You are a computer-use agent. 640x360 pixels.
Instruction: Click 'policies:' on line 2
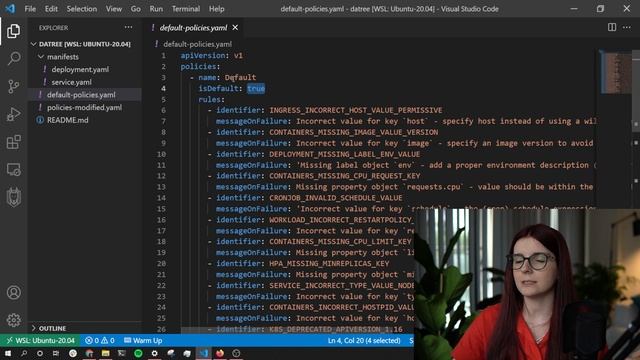click(x=200, y=66)
